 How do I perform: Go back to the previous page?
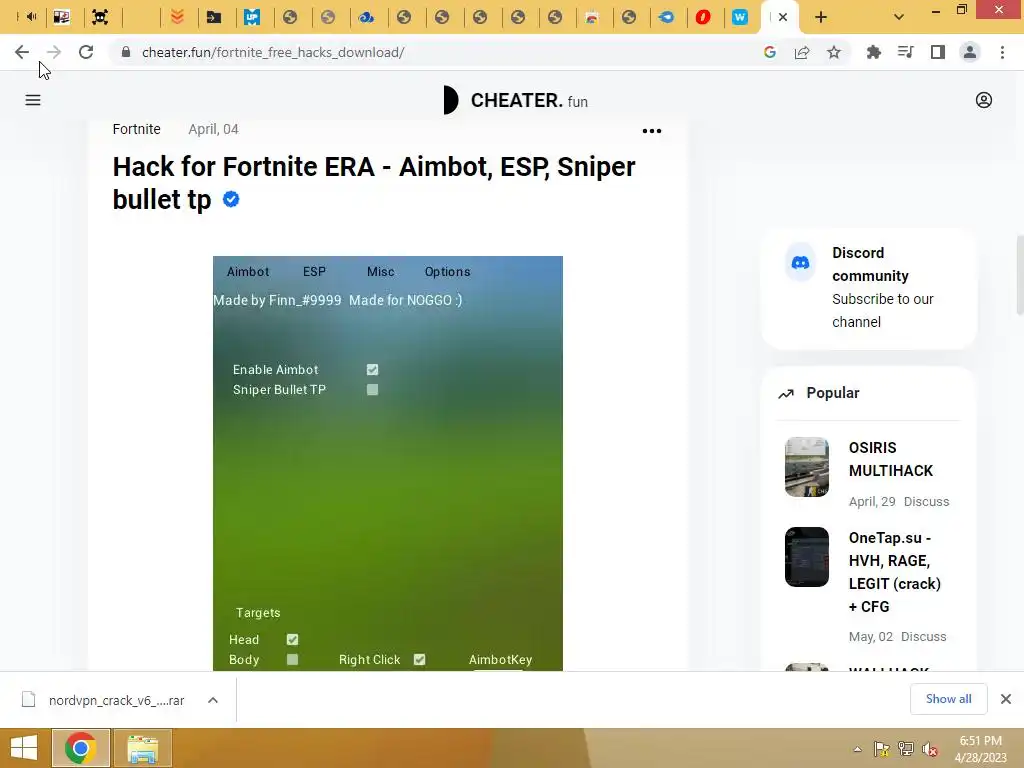tap(22, 52)
